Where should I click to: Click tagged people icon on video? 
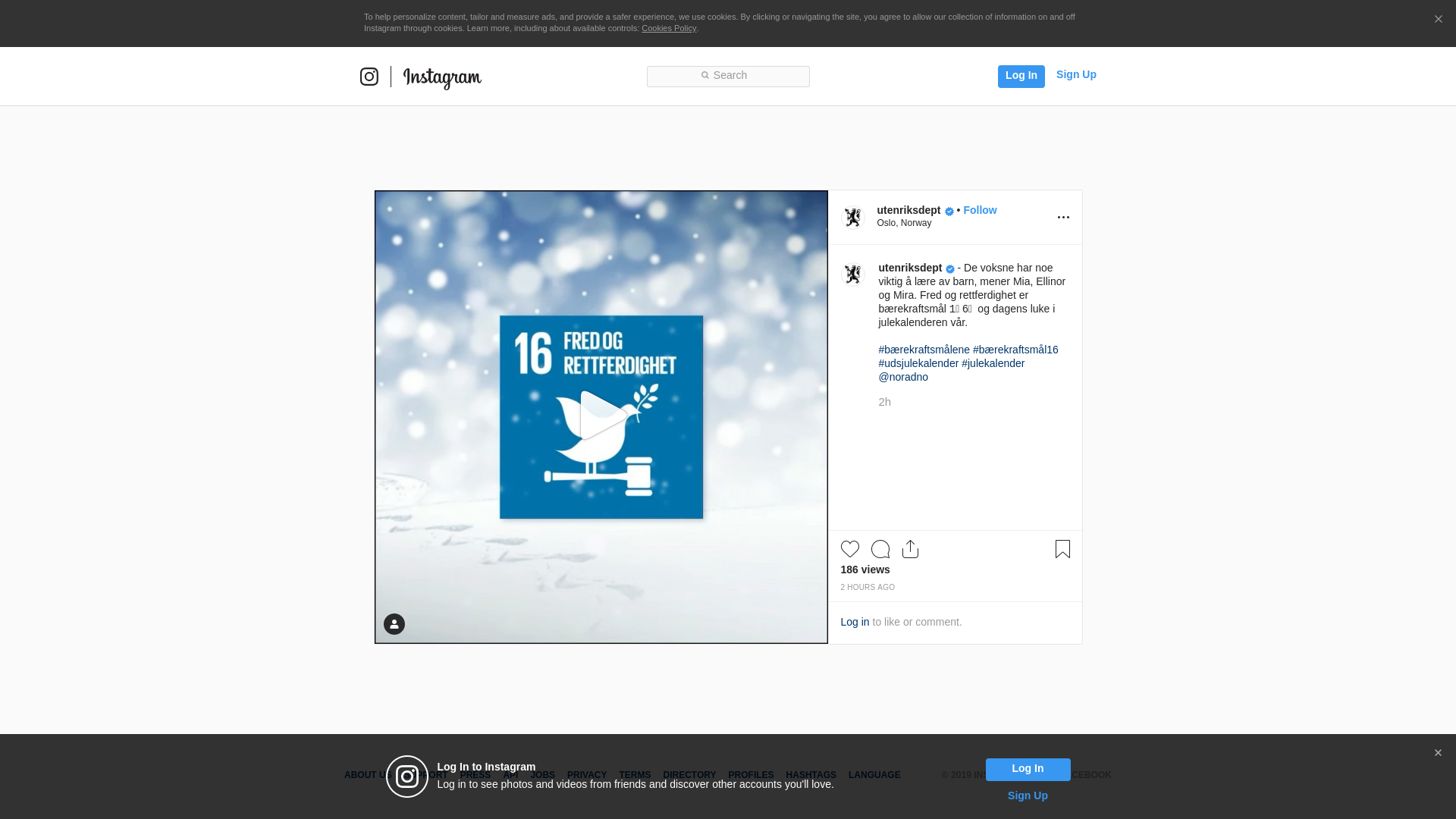(x=394, y=624)
